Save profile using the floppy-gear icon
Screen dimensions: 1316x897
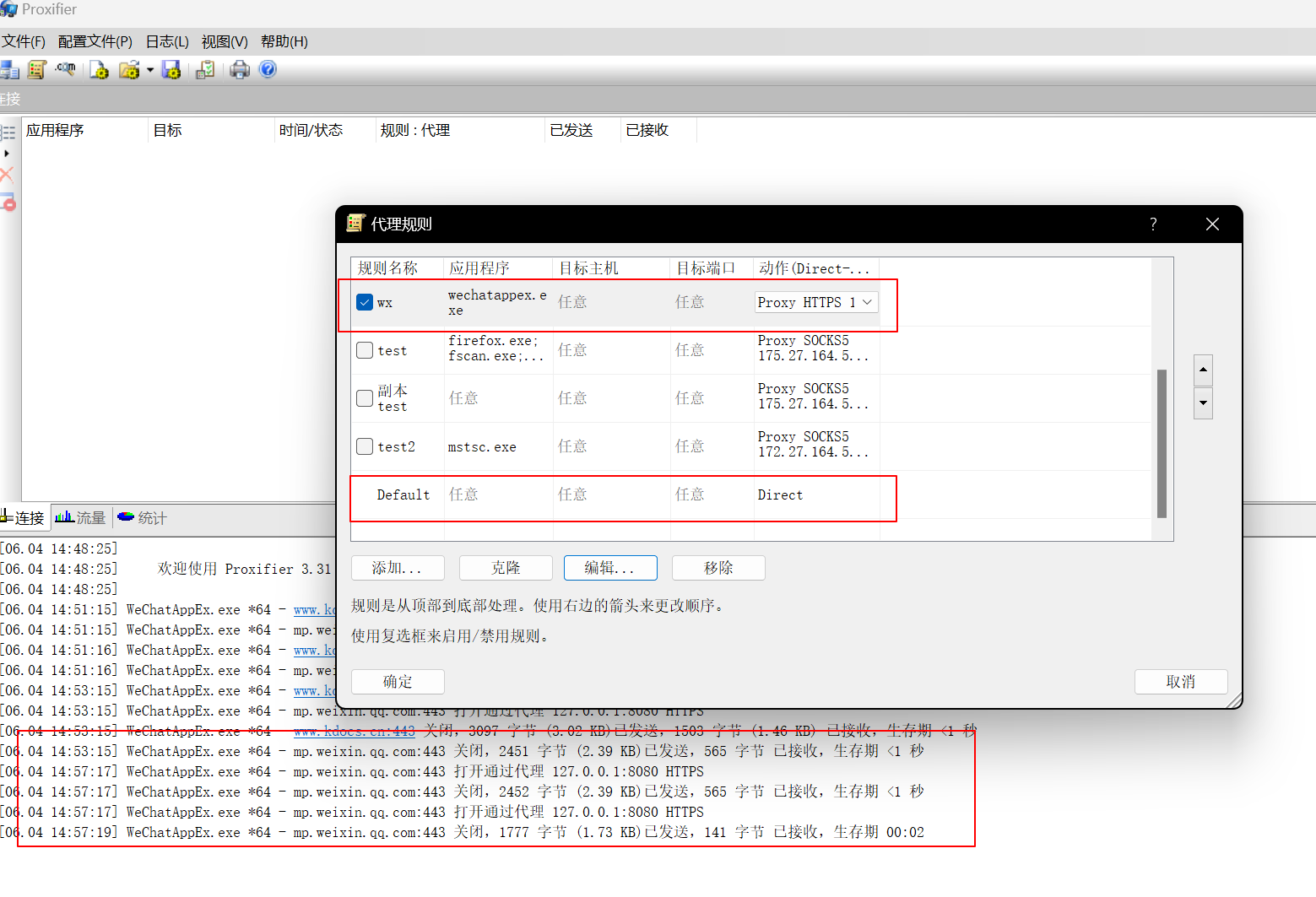click(x=171, y=70)
